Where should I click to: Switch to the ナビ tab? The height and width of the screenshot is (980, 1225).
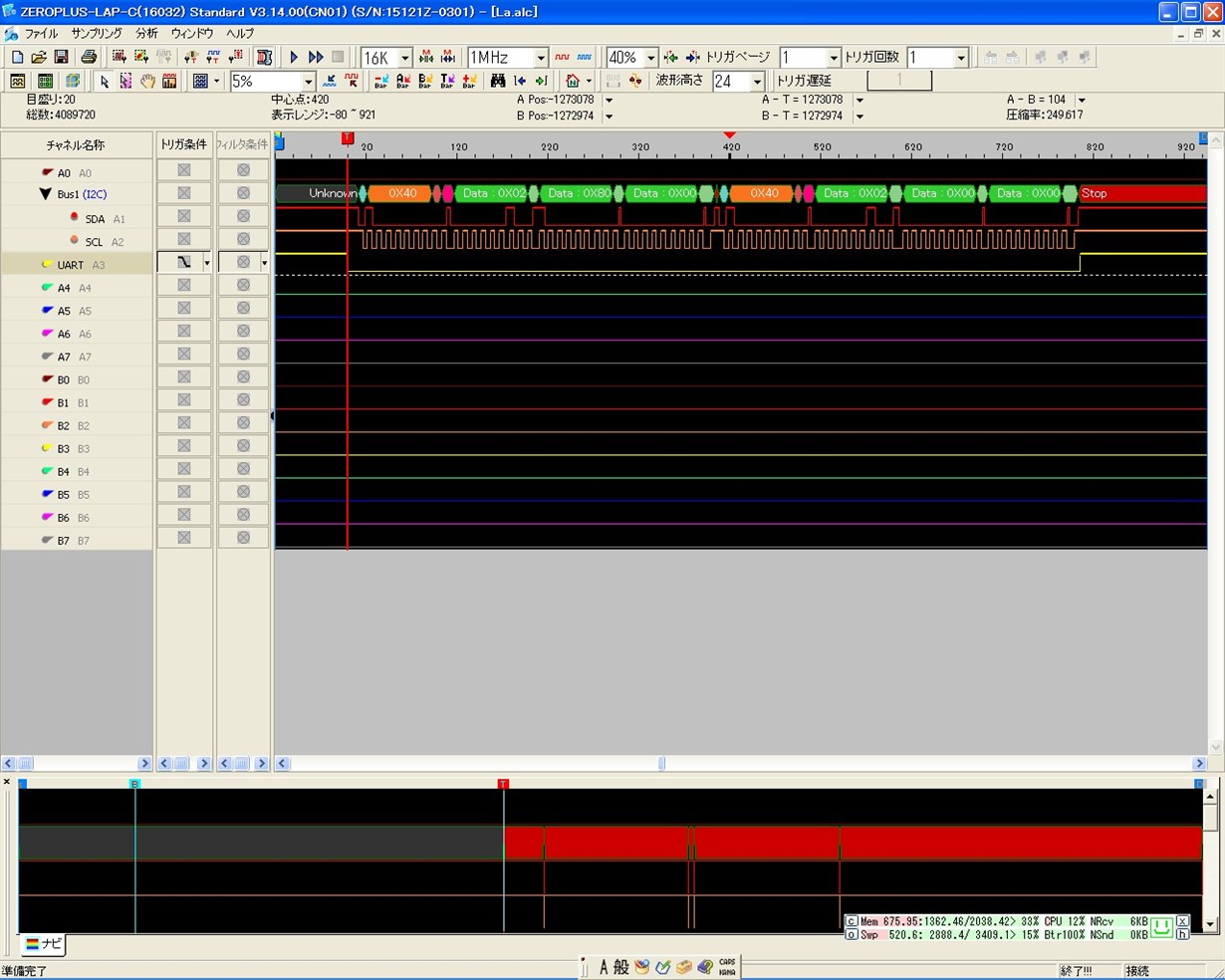click(x=43, y=944)
